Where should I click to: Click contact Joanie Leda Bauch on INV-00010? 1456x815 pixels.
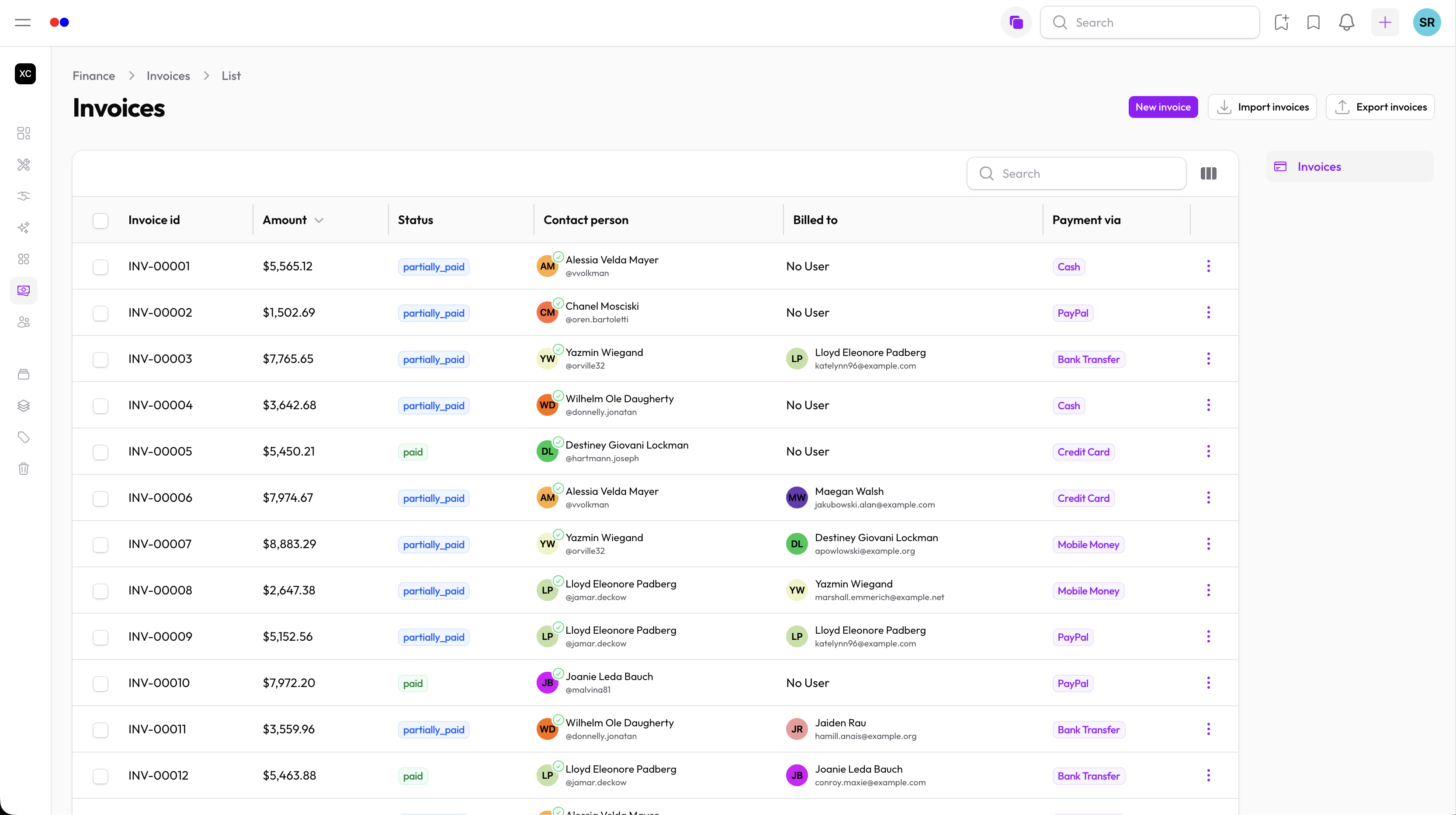coord(609,677)
